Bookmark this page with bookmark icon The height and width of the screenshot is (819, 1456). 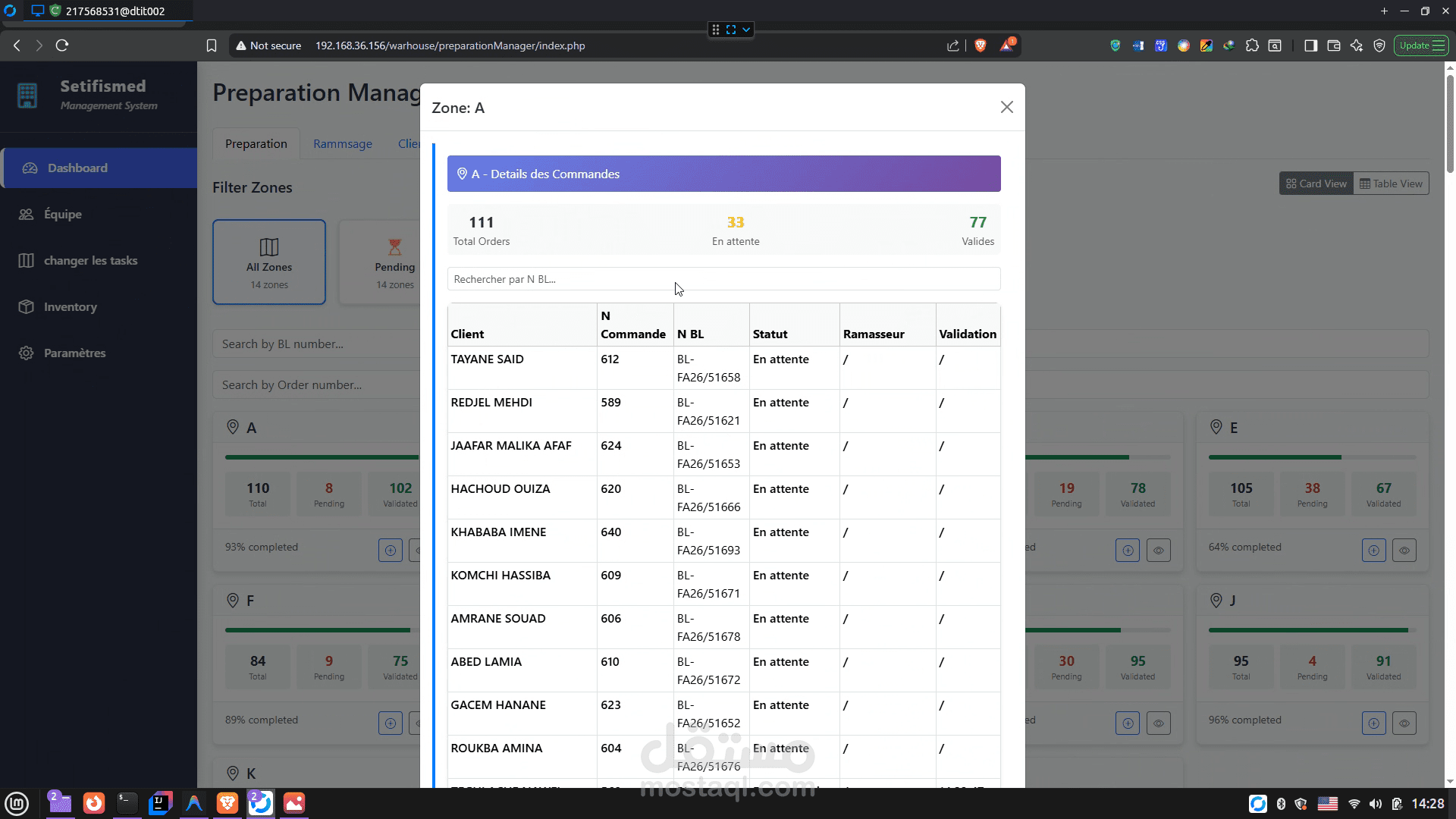[212, 45]
